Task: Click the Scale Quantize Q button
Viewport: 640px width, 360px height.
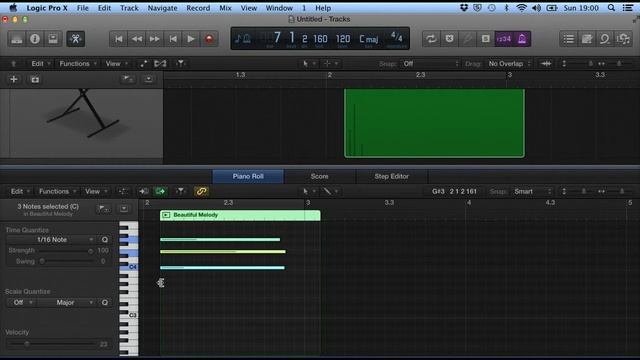Action: coord(105,302)
